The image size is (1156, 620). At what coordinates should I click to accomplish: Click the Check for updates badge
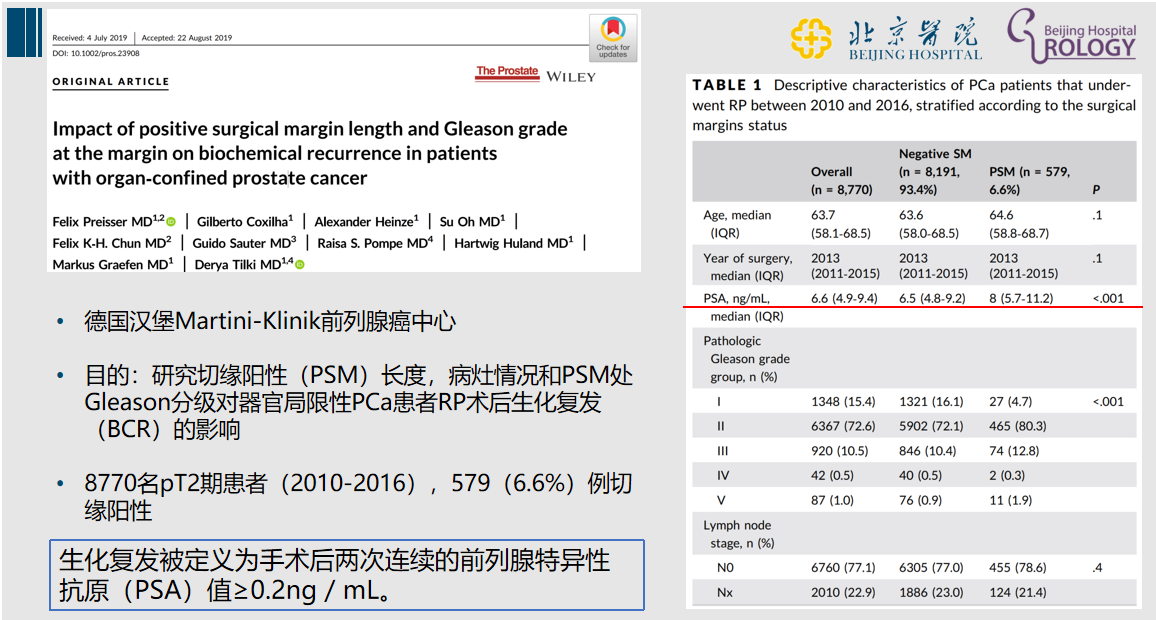613,38
